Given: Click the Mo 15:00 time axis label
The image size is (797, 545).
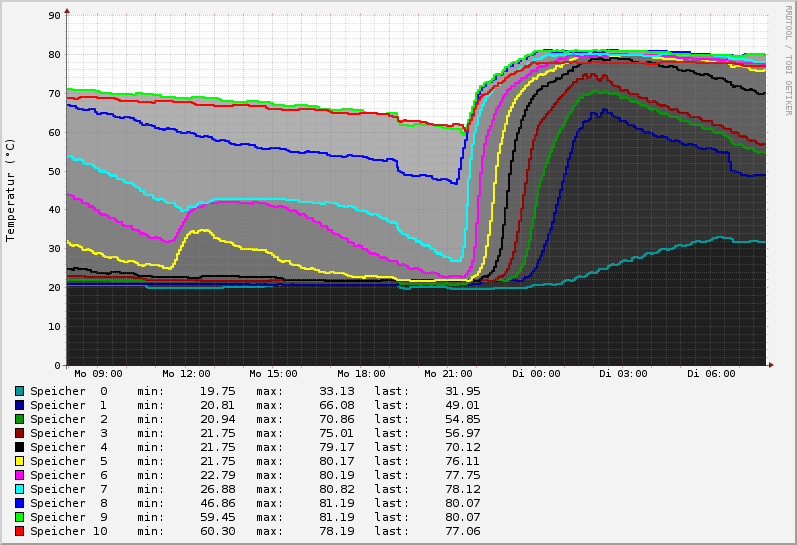Looking at the screenshot, I should coord(273,374).
